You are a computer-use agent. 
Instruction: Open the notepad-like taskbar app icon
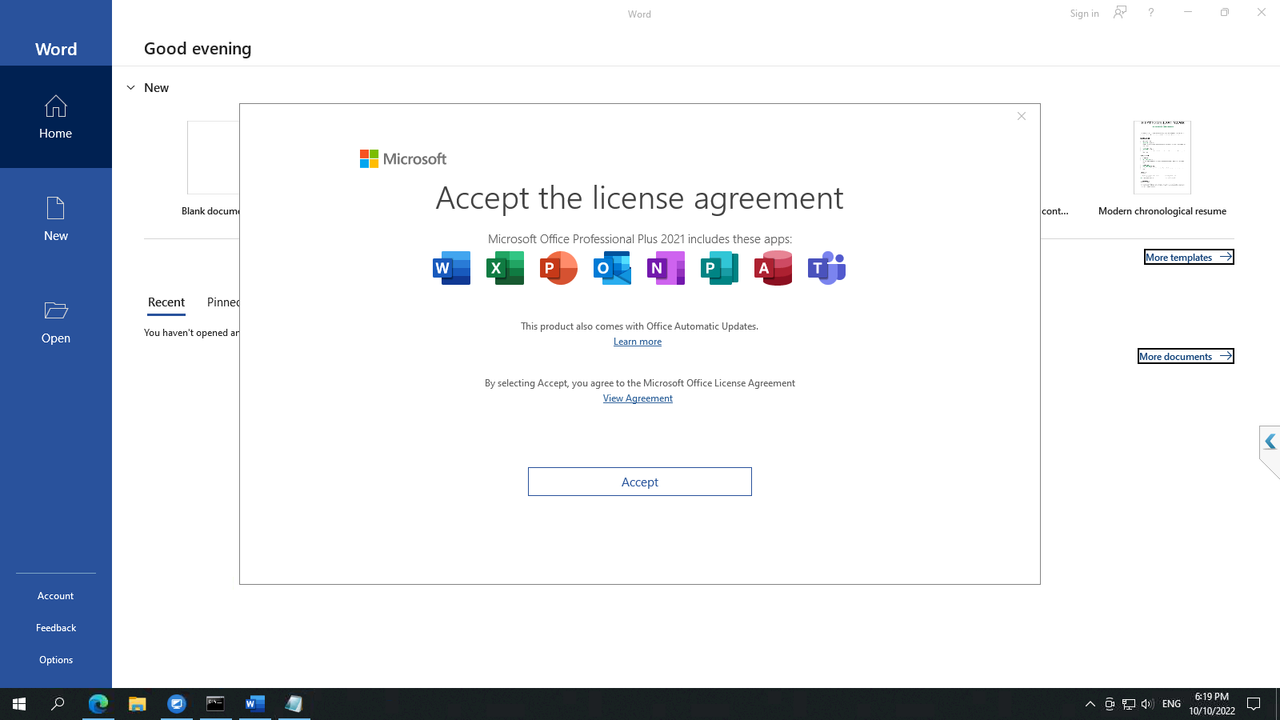point(294,704)
